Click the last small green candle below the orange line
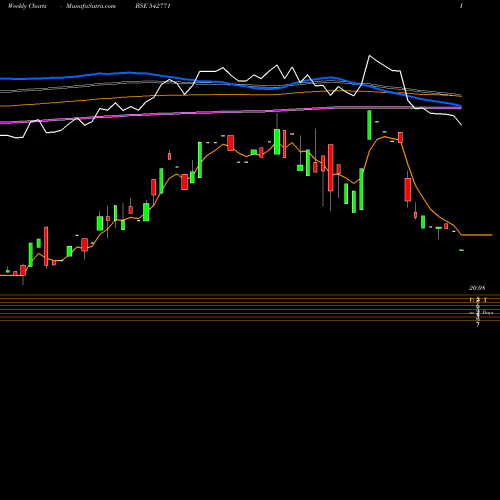This screenshot has width=500, height=500. (462, 250)
